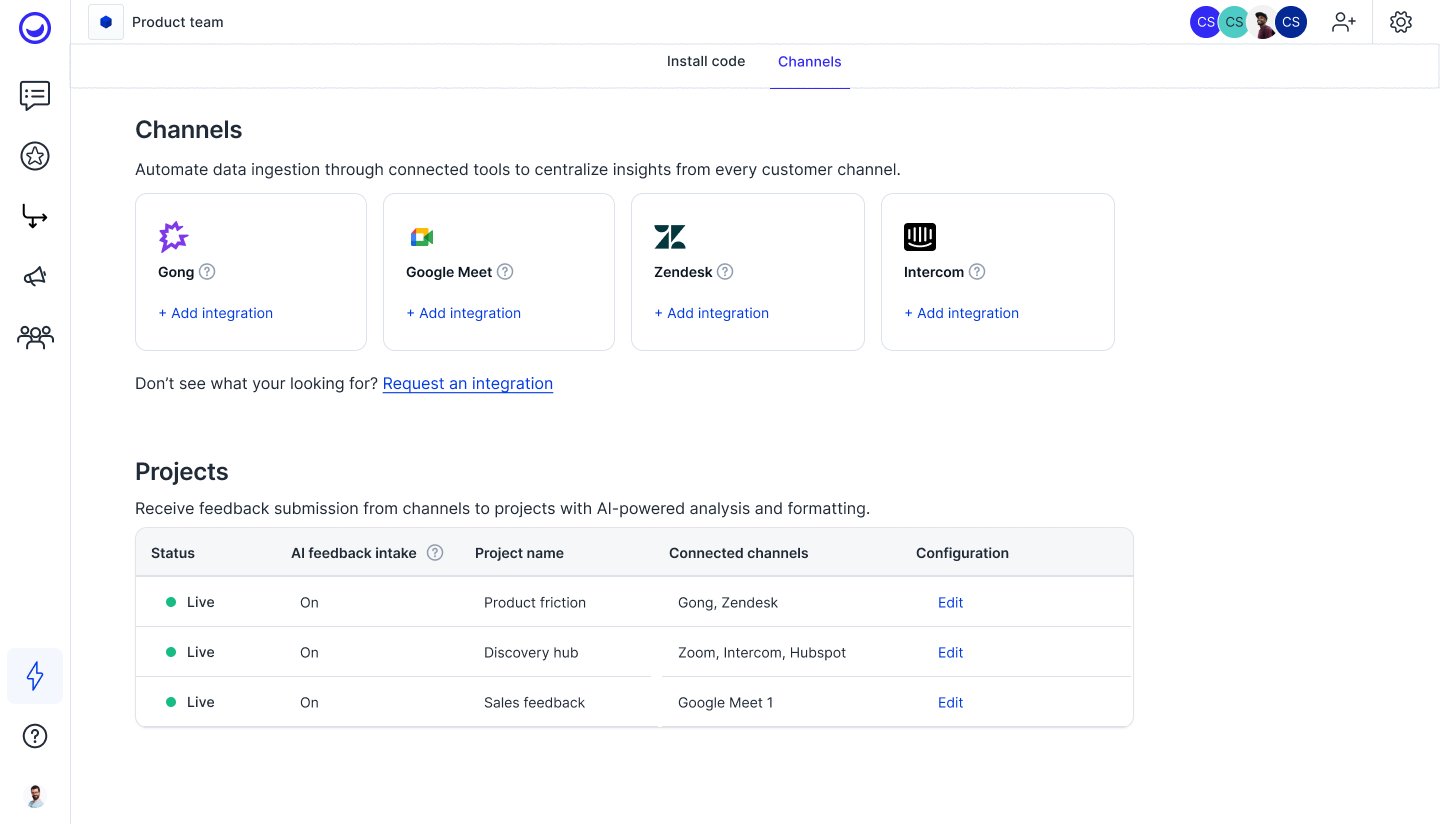
Task: Open workspace settings via the gear icon
Action: [1401, 21]
